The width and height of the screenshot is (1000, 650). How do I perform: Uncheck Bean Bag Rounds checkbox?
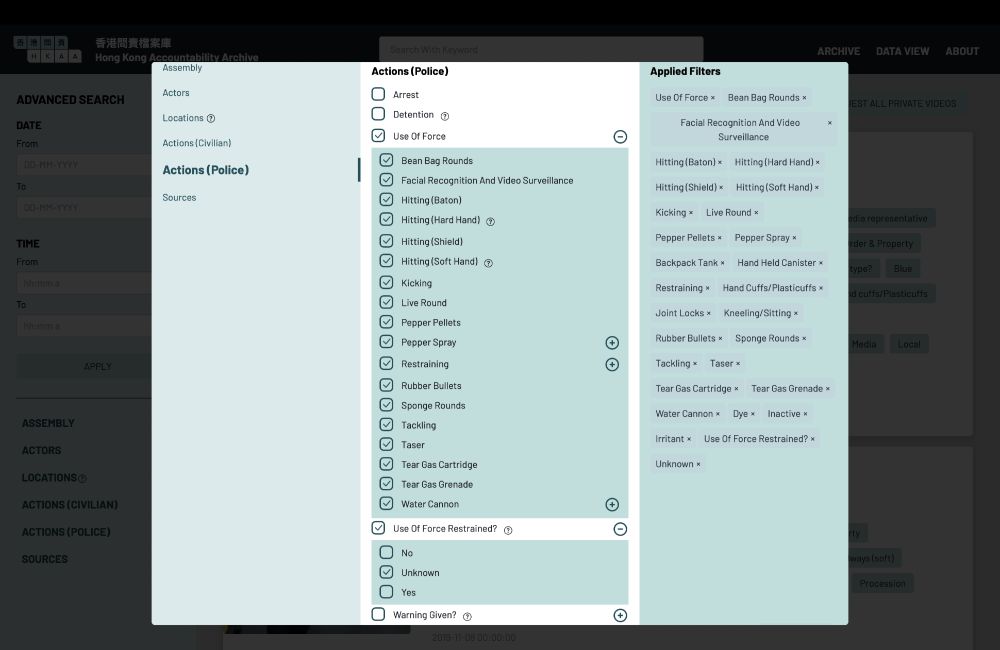[x=386, y=160]
